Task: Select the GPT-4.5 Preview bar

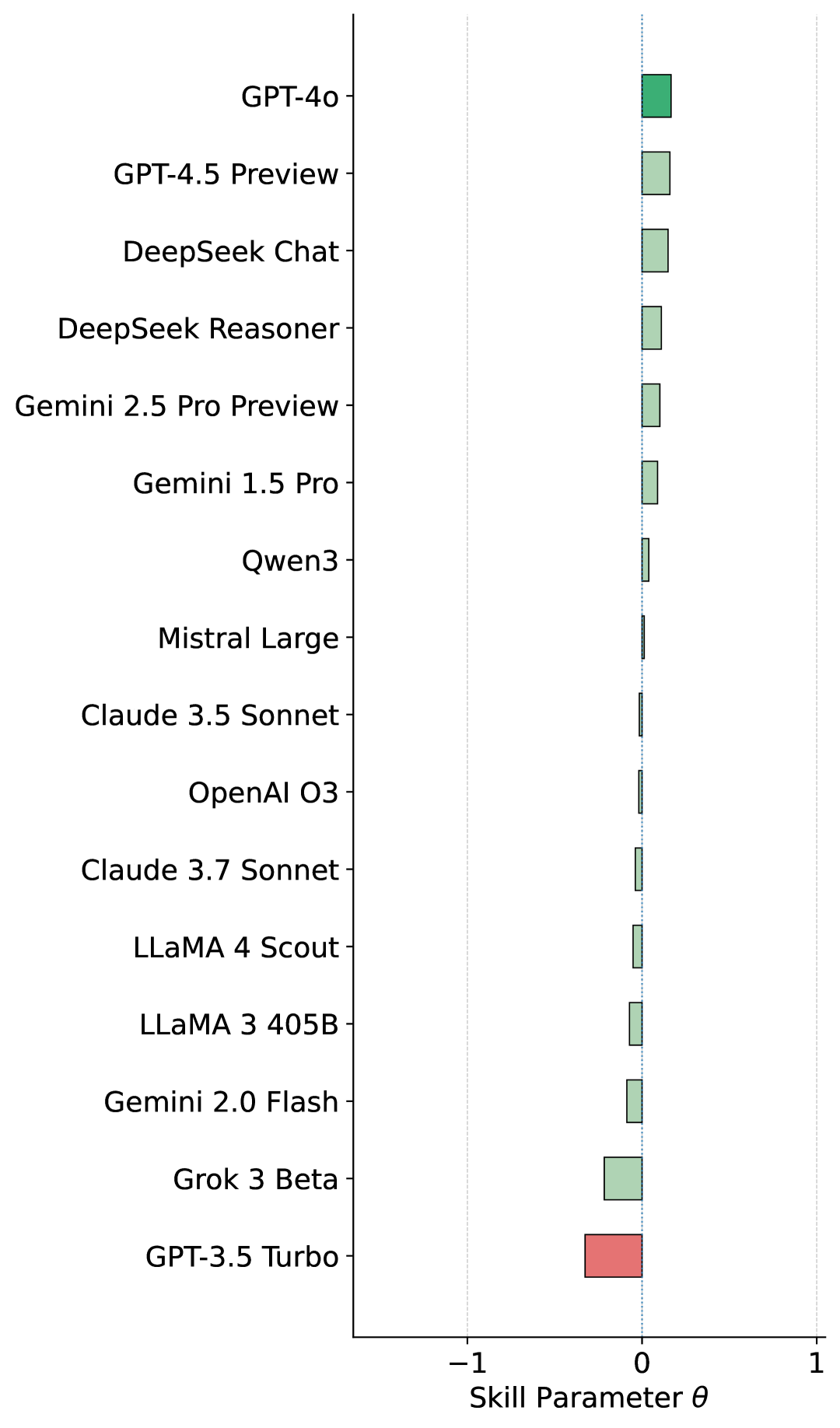Action: click(656, 173)
